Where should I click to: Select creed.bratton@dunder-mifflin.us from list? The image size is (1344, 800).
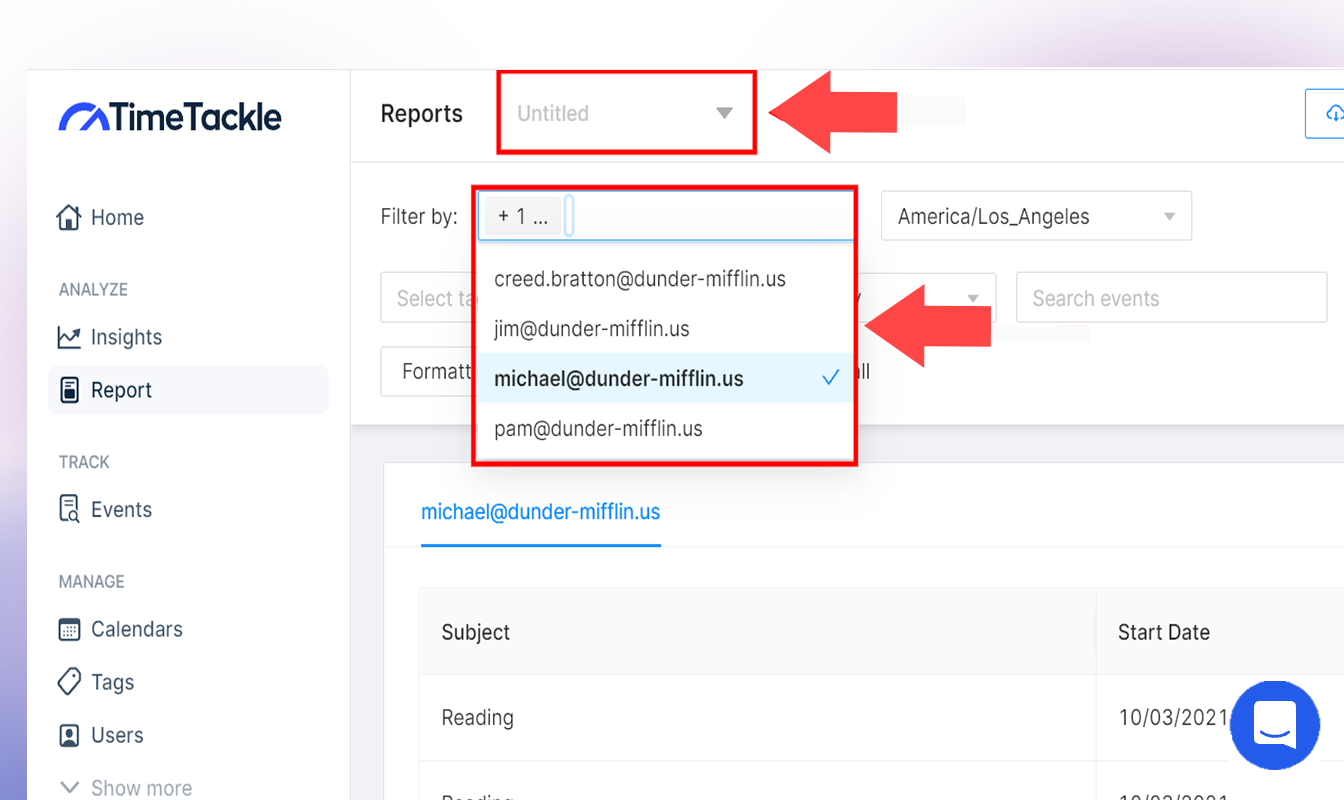pyautogui.click(x=665, y=279)
